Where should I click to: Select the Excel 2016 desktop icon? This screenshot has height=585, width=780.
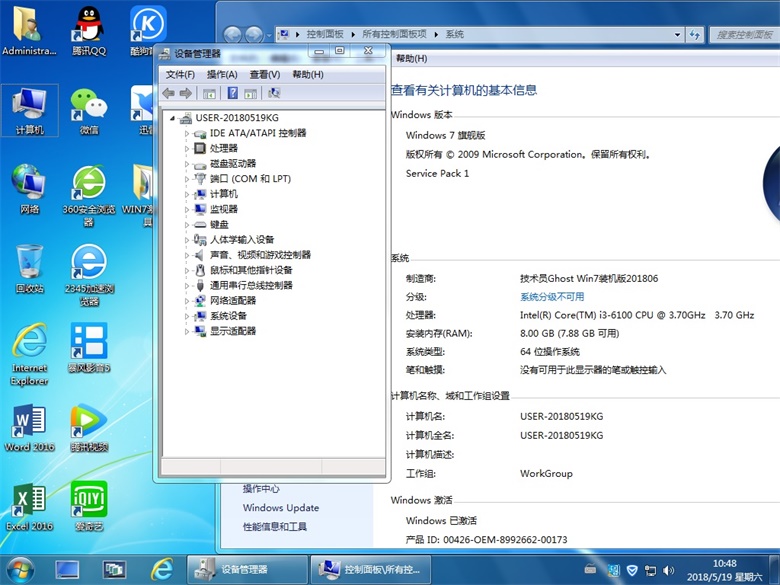click(29, 505)
